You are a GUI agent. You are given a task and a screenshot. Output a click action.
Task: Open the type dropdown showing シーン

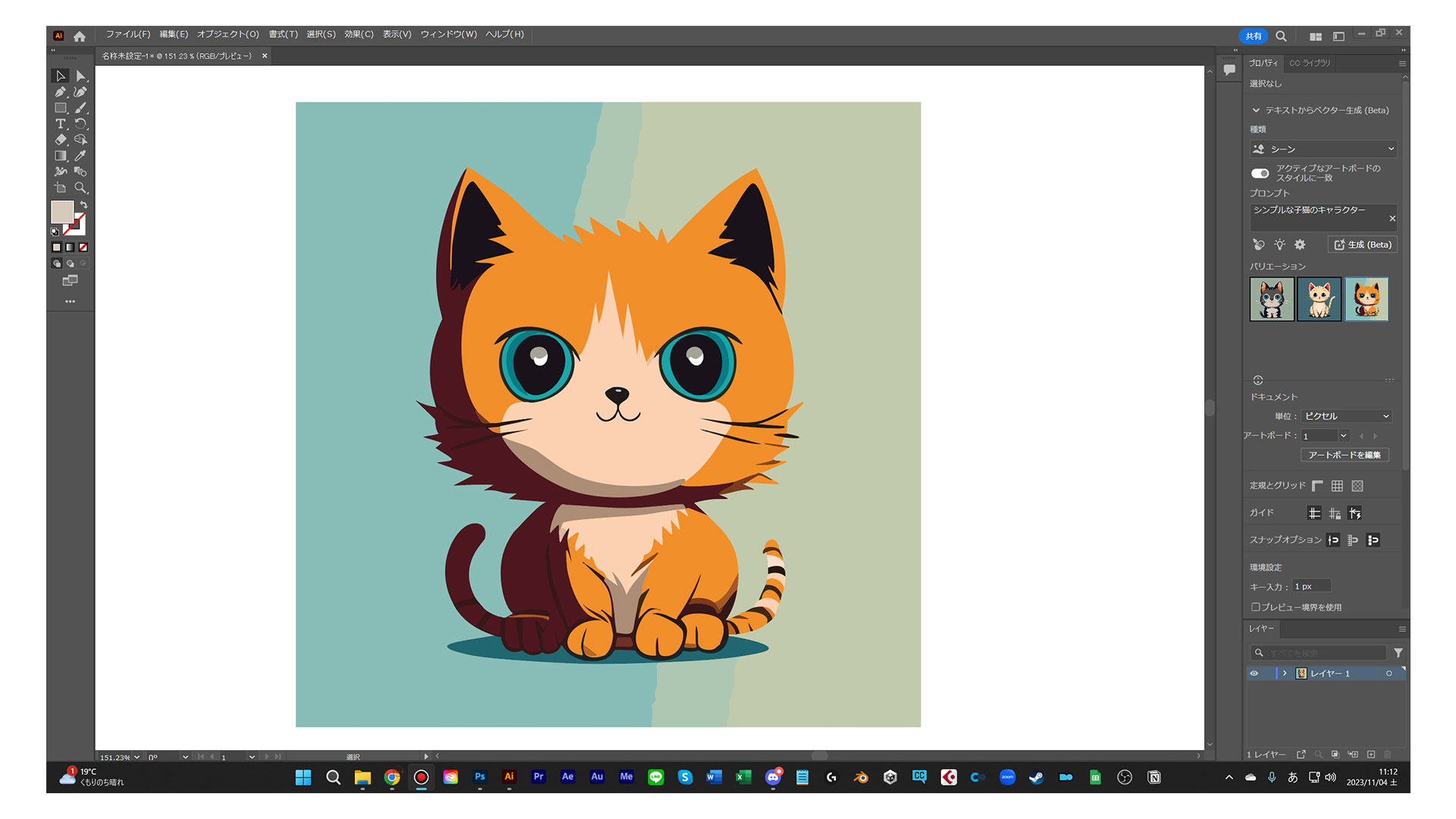point(1323,149)
